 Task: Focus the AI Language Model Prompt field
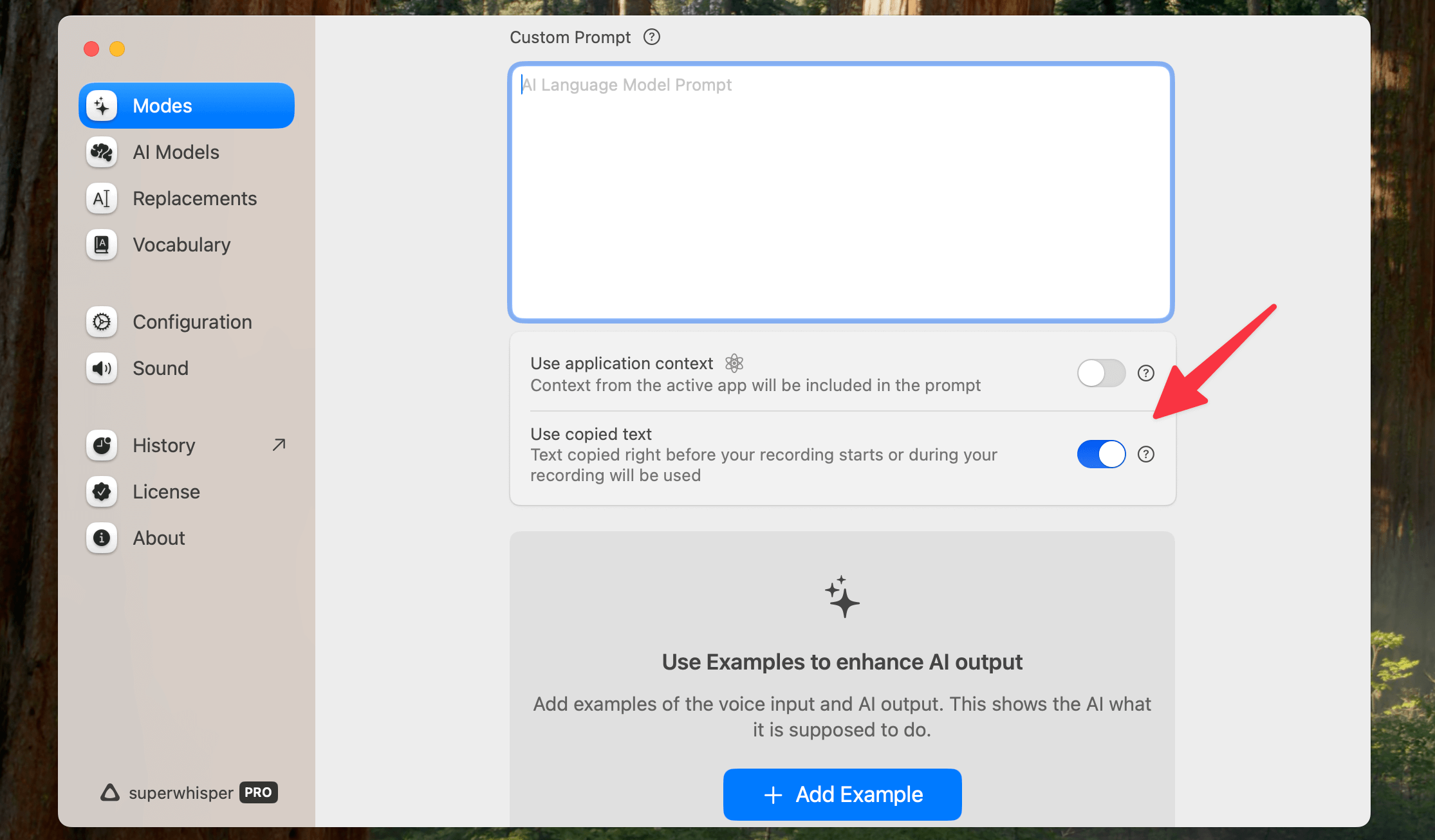pos(841,193)
